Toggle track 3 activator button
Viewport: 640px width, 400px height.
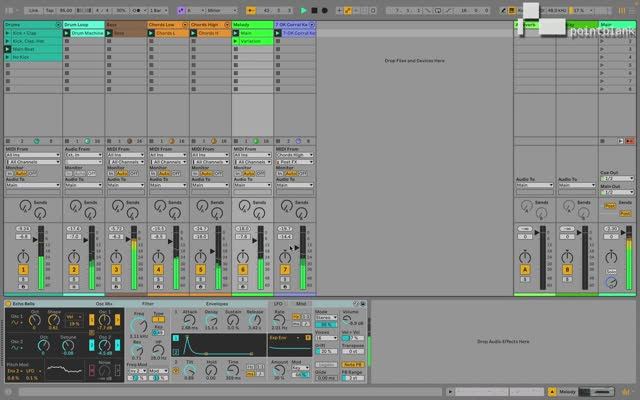(116, 269)
